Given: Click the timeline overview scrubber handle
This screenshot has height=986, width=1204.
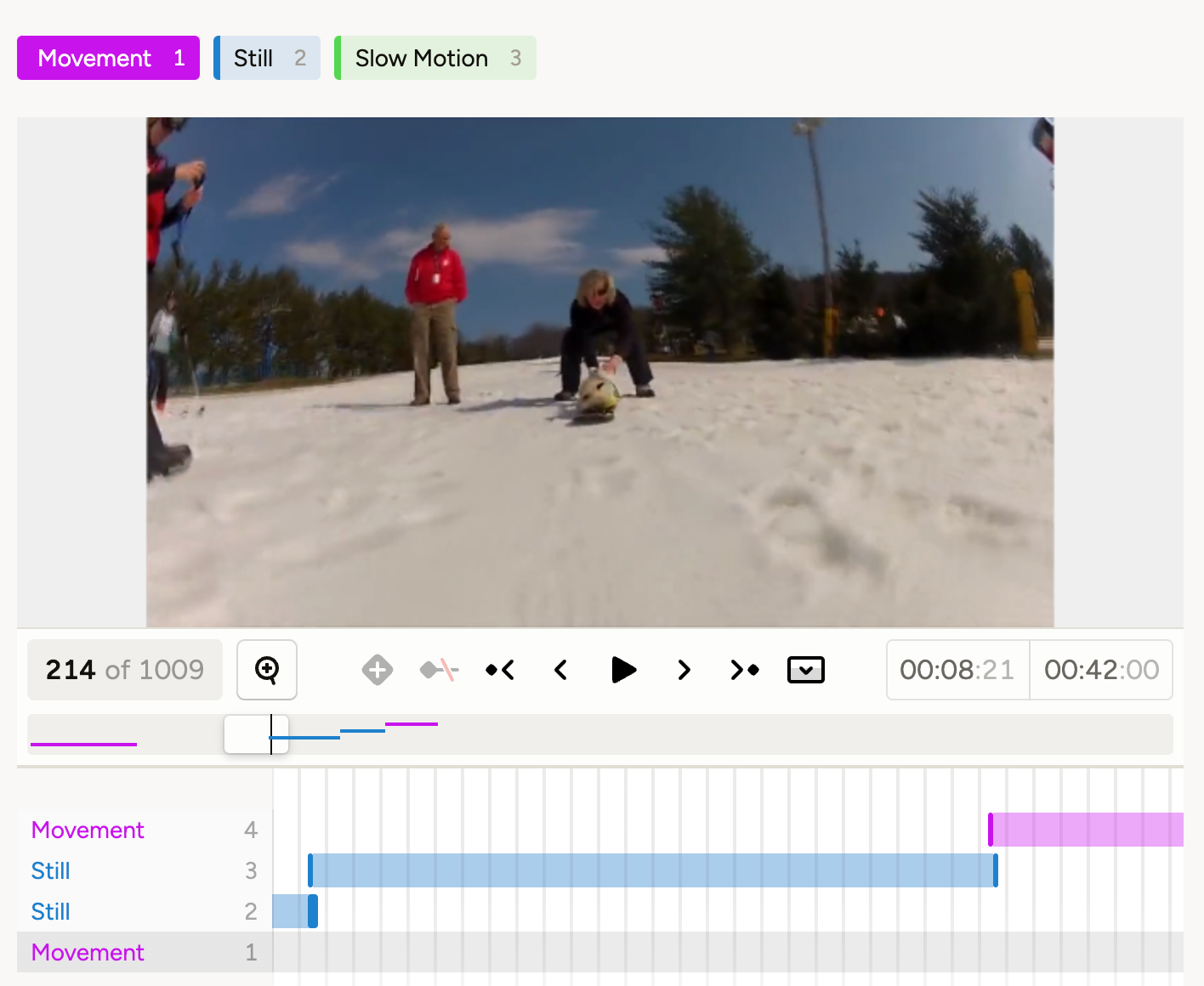Looking at the screenshot, I should pos(256,734).
